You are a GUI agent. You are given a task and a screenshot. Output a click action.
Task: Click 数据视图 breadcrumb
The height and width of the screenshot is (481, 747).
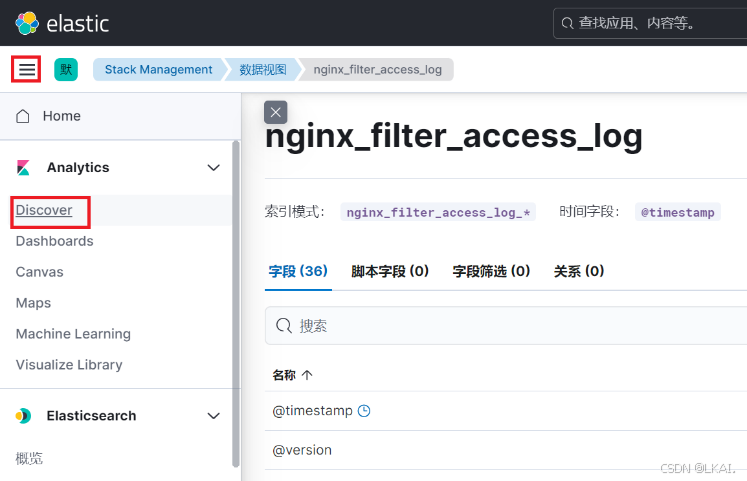tap(263, 70)
